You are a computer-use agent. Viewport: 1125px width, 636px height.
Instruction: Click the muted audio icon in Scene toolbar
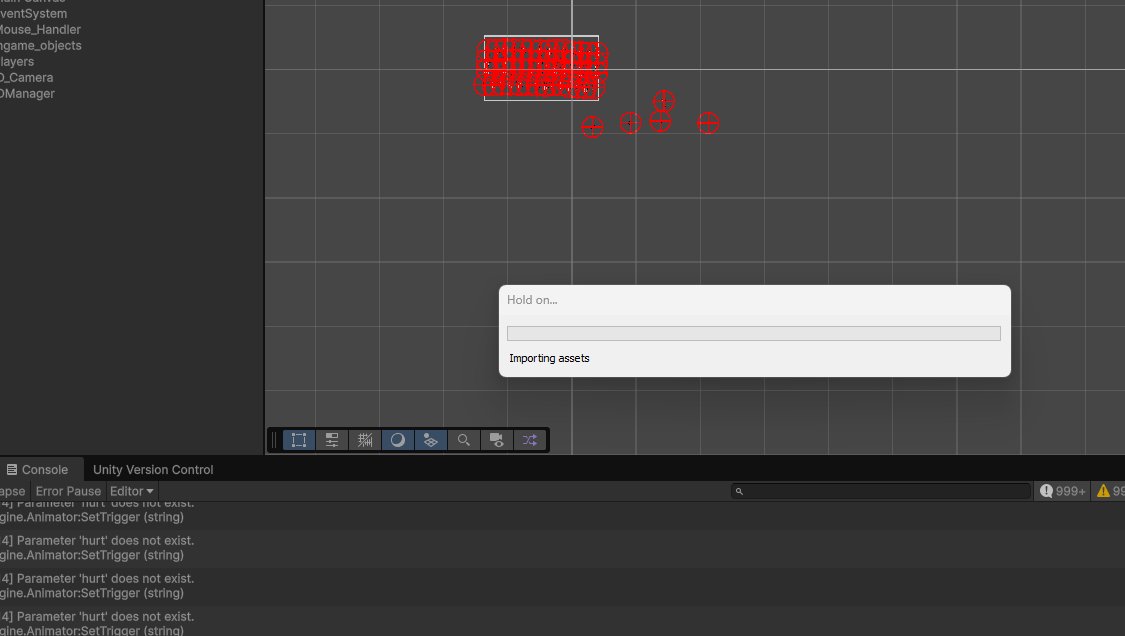(365, 440)
